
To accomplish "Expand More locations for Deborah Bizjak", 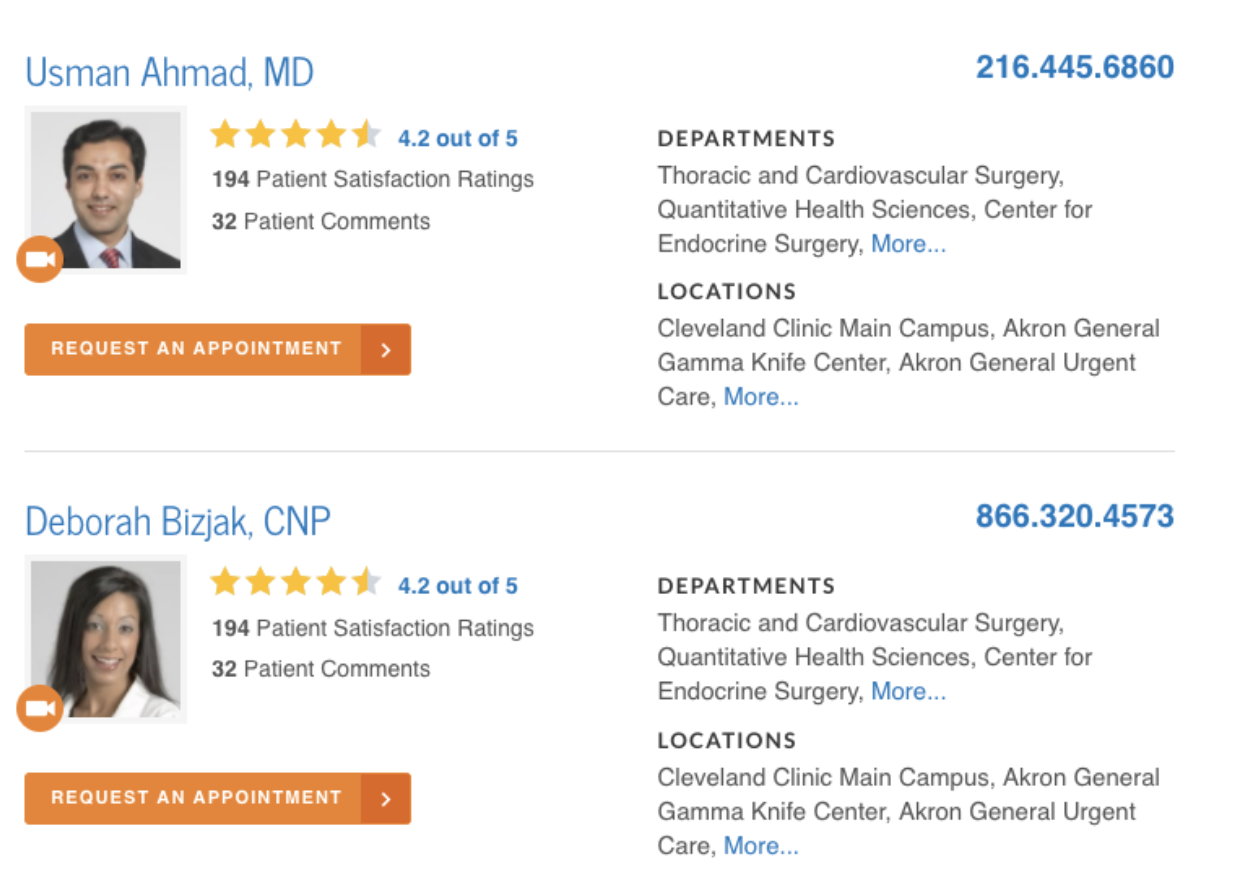I will tap(761, 846).
